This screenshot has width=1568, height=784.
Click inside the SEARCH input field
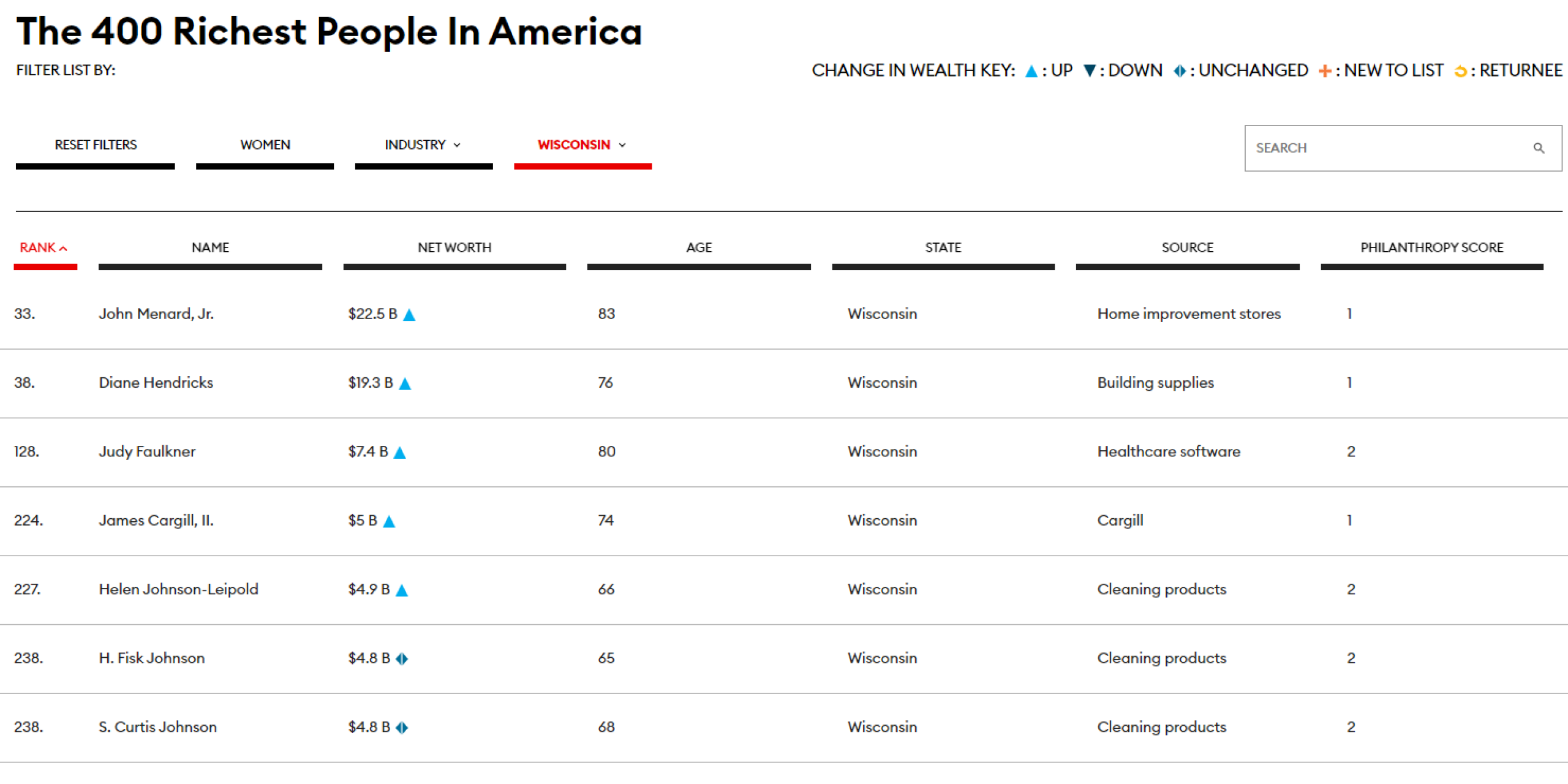click(x=1378, y=148)
